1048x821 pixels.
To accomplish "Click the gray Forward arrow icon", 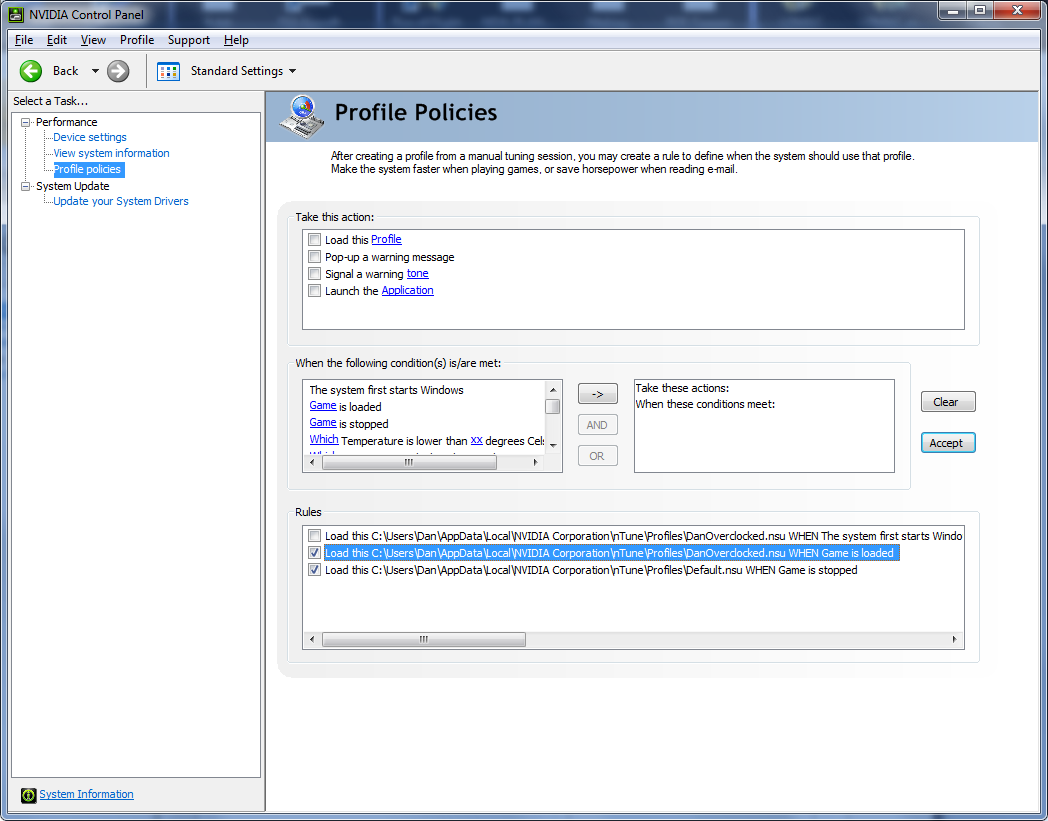I will click(118, 71).
